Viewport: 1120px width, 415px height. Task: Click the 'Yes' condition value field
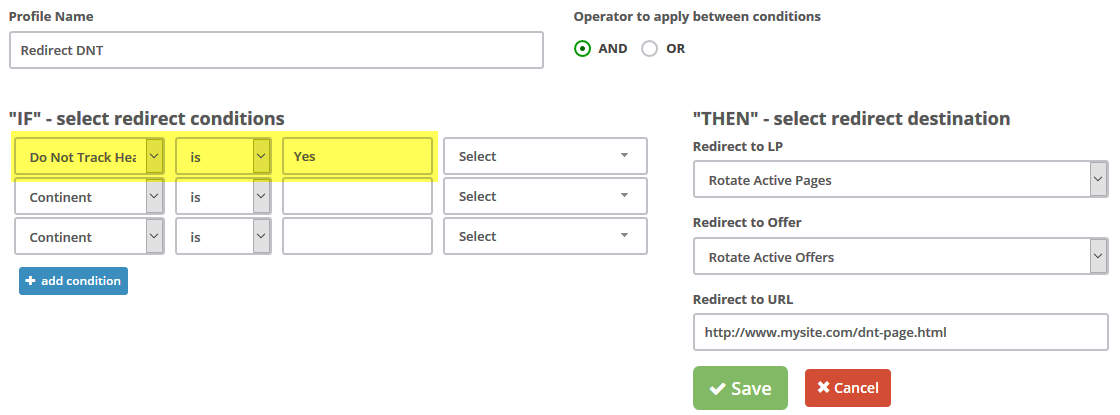click(x=357, y=157)
